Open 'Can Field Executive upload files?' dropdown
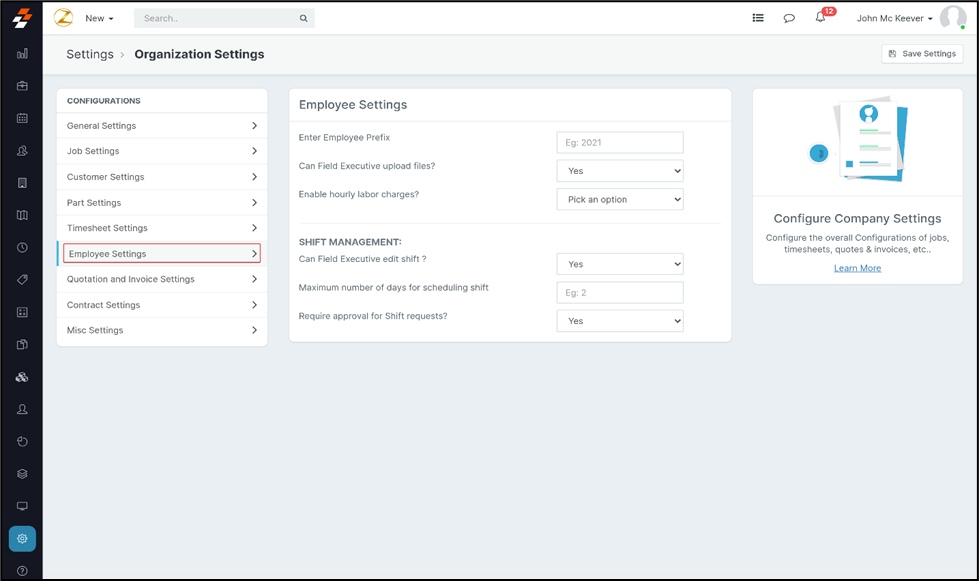Viewport: 979px width, 581px height. click(619, 171)
